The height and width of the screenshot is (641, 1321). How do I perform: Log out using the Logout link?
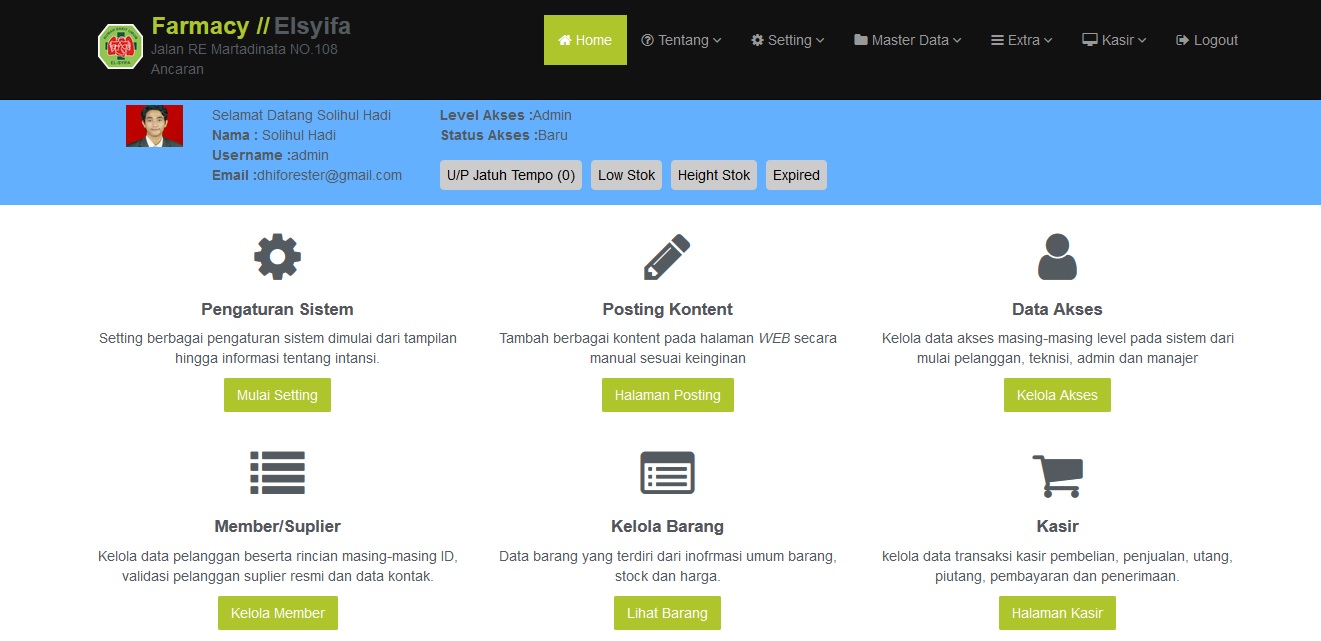(1207, 40)
